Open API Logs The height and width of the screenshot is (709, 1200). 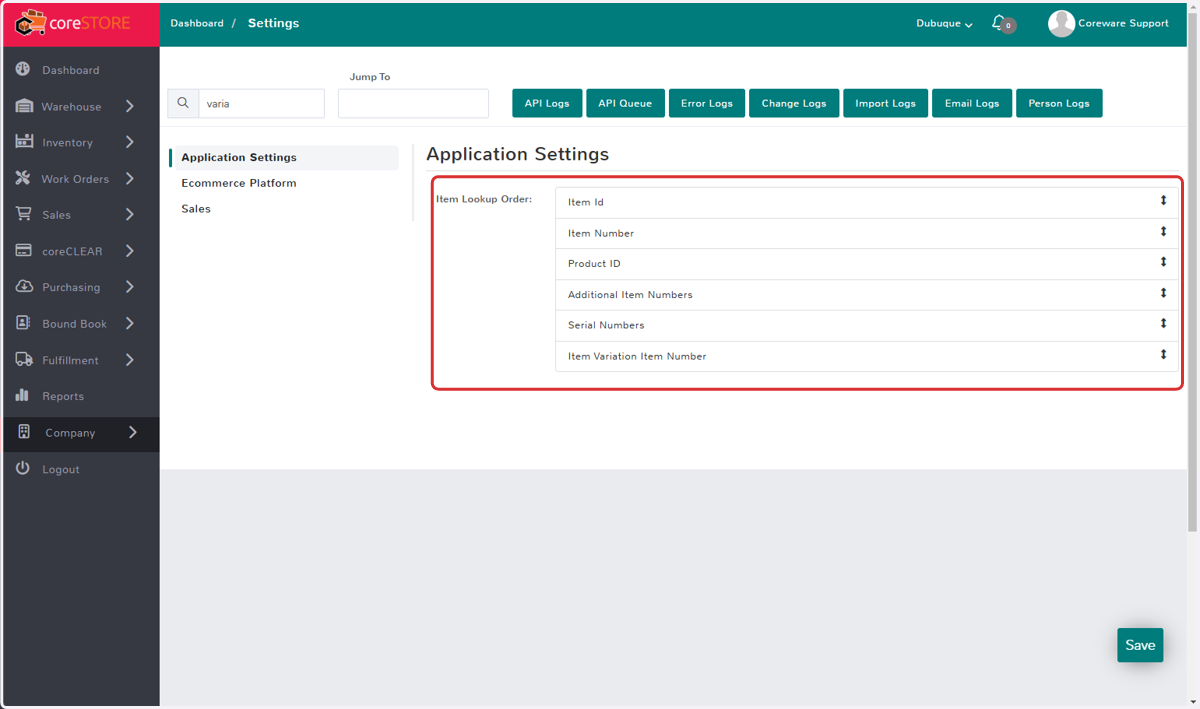pyautogui.click(x=547, y=103)
